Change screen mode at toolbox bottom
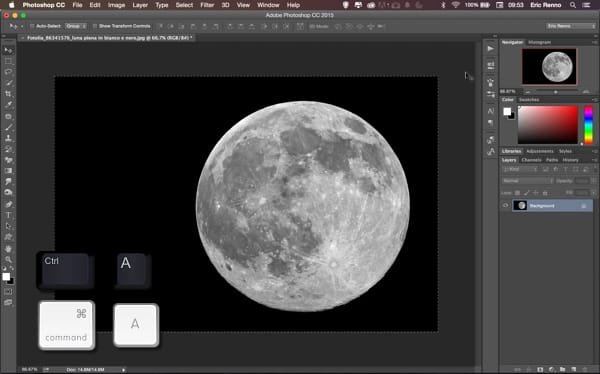600x374 pixels. (8, 302)
